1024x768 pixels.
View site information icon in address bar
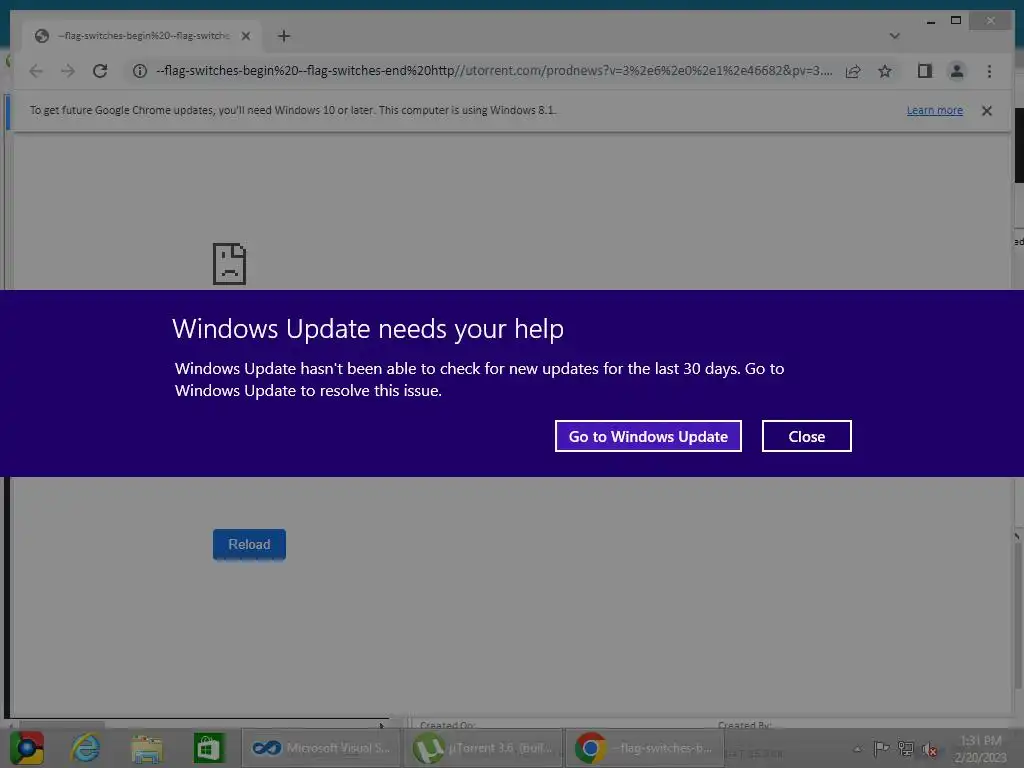point(140,71)
